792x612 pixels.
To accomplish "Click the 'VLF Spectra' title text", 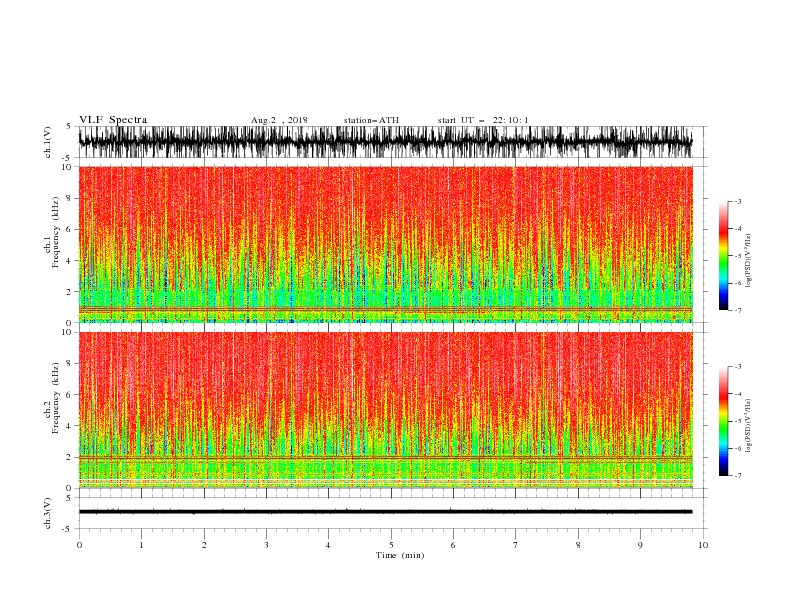I will 113,120.
